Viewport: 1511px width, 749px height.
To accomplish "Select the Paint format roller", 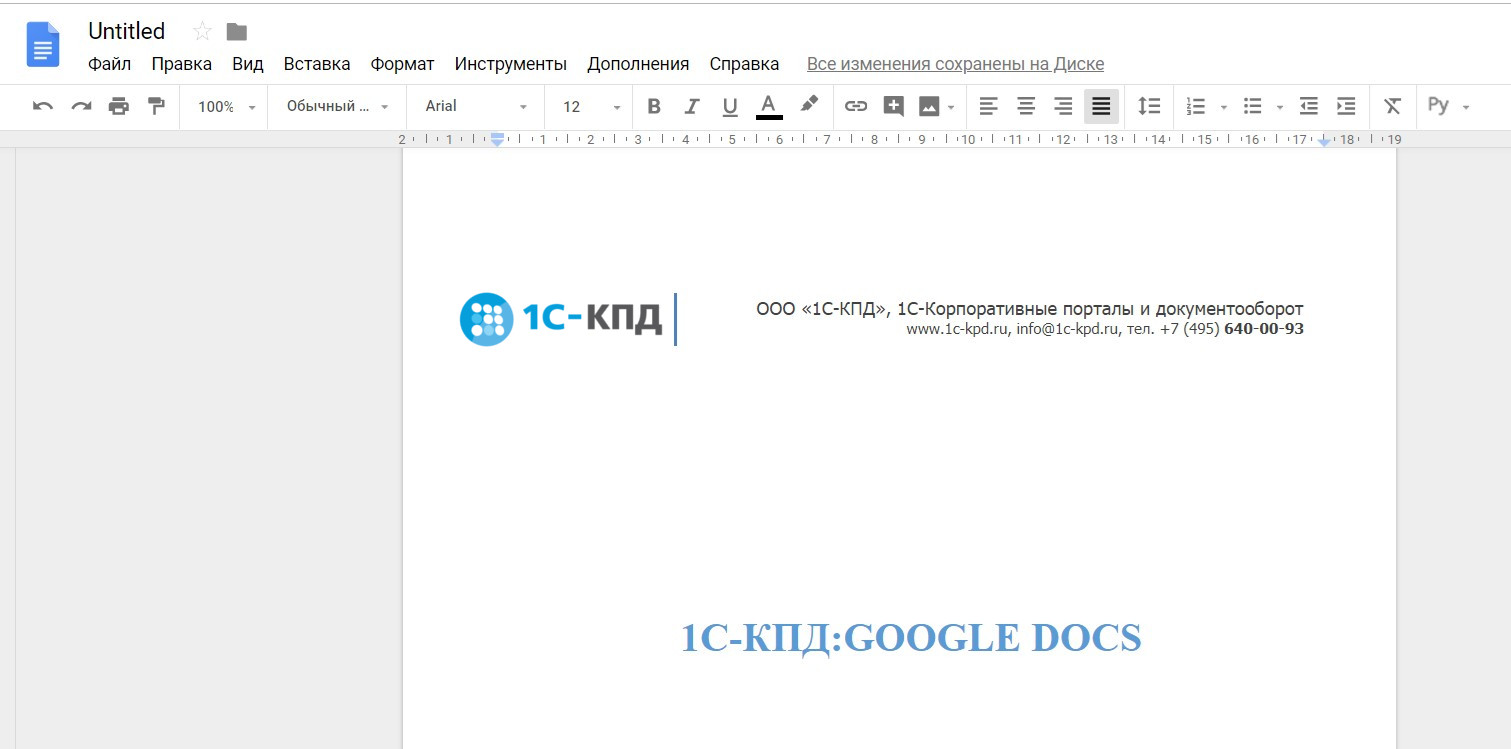I will click(156, 106).
